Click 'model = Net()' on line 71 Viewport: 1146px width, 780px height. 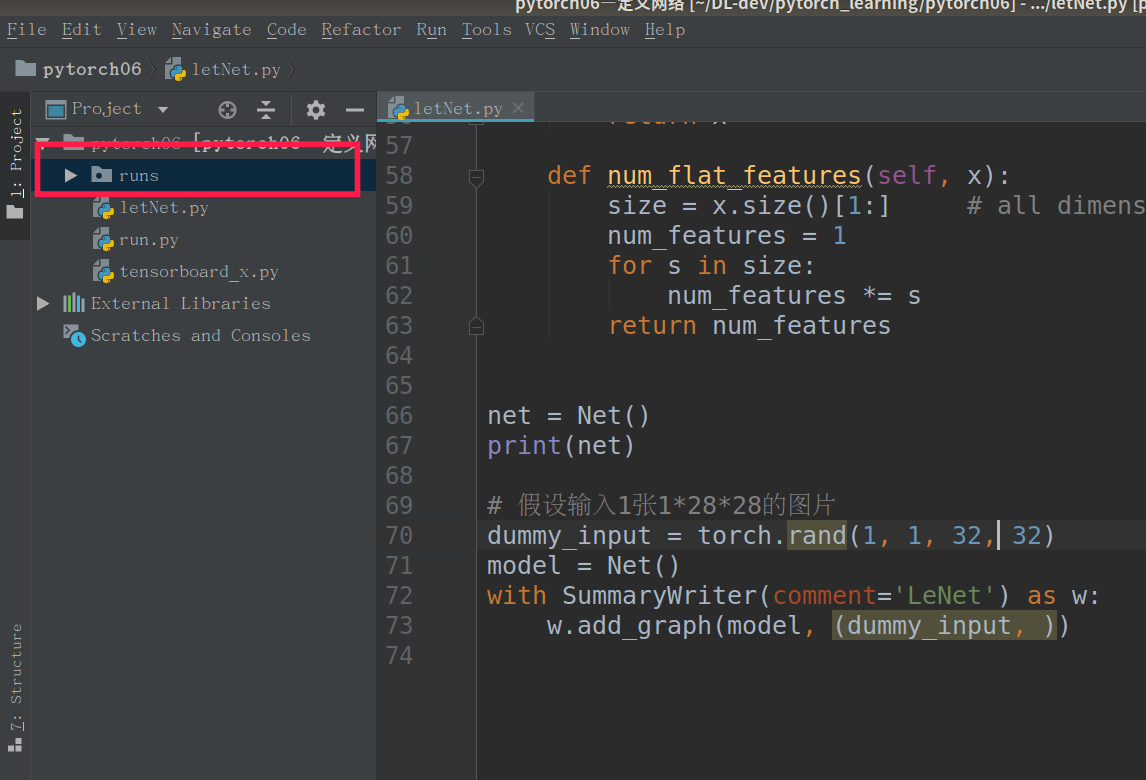pos(583,565)
